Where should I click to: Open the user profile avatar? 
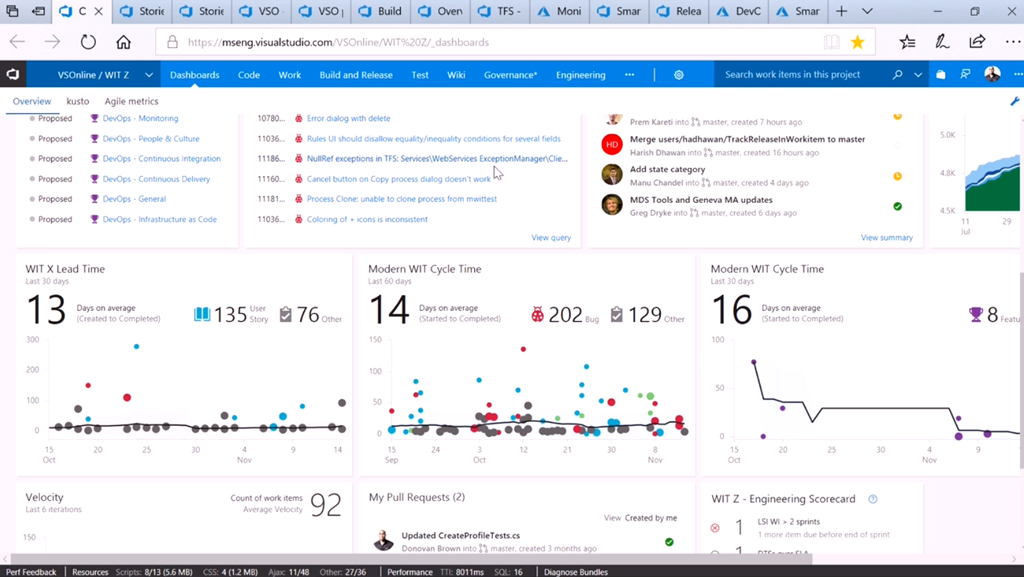(992, 74)
